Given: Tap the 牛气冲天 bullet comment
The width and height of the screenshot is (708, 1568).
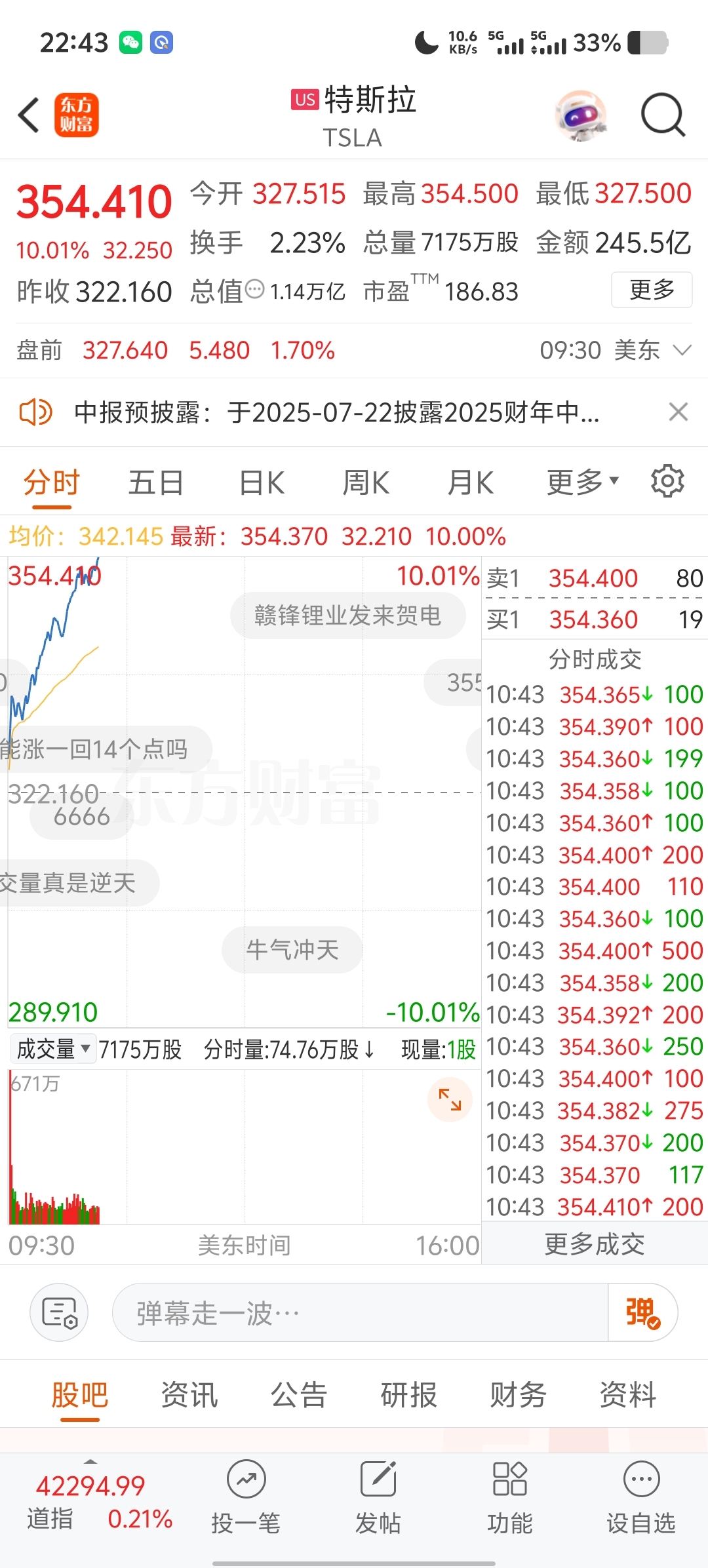Looking at the screenshot, I should pyautogui.click(x=292, y=949).
